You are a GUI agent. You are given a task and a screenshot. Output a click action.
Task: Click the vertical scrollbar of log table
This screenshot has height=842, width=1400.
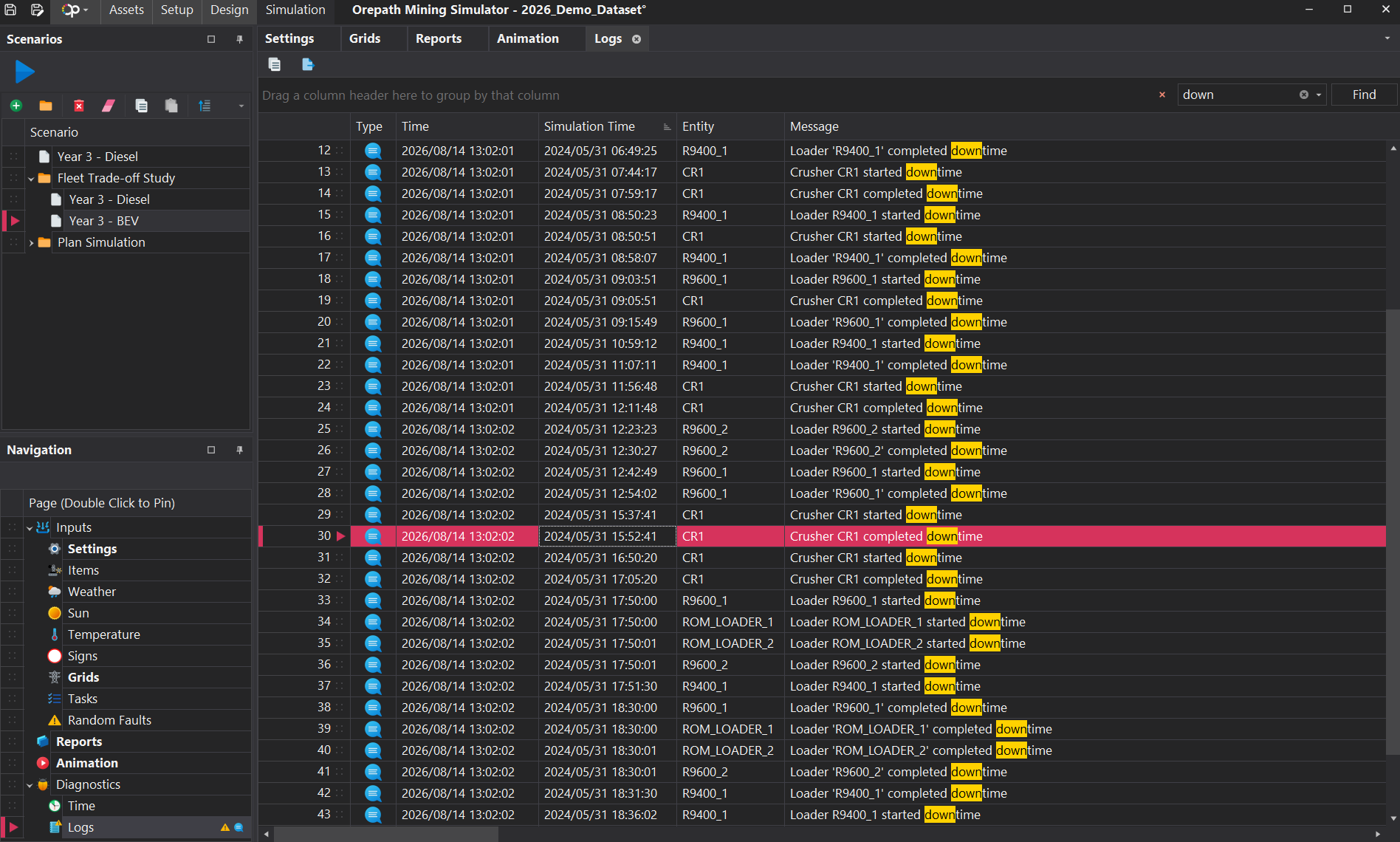pos(1393,532)
